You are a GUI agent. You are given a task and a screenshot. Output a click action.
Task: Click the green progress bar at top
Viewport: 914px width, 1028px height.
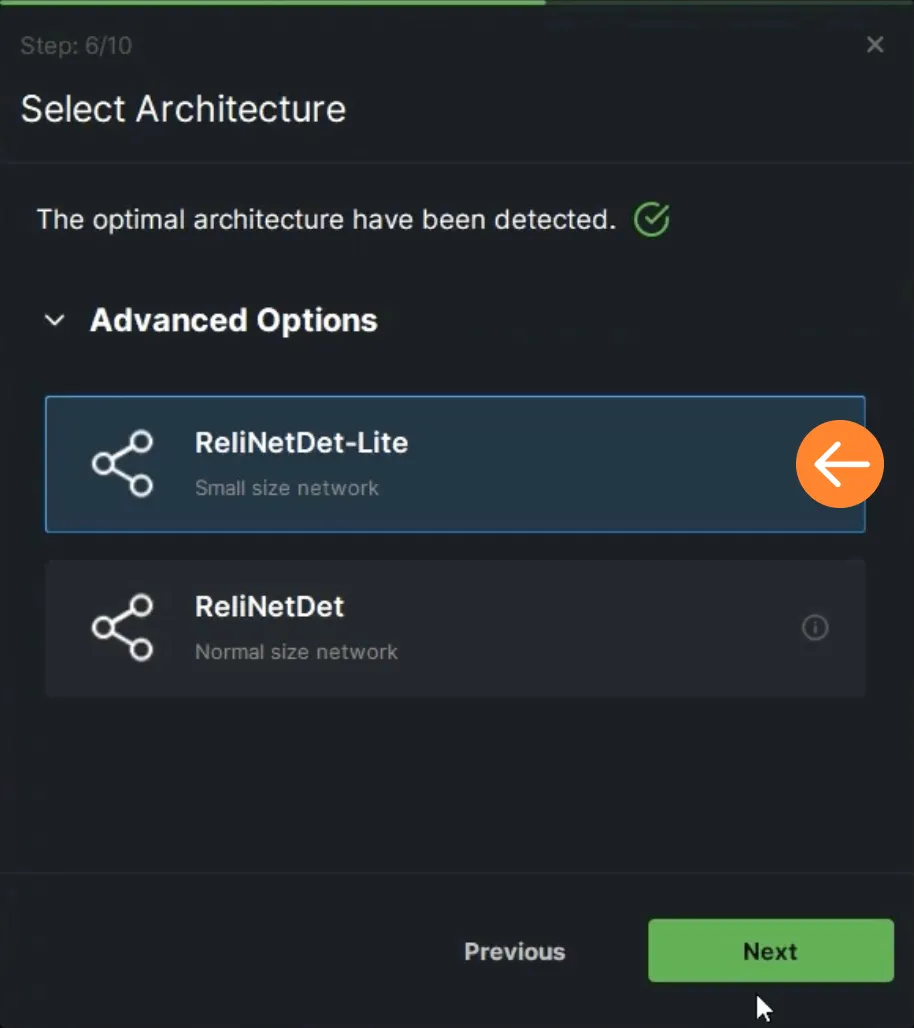(273, 3)
